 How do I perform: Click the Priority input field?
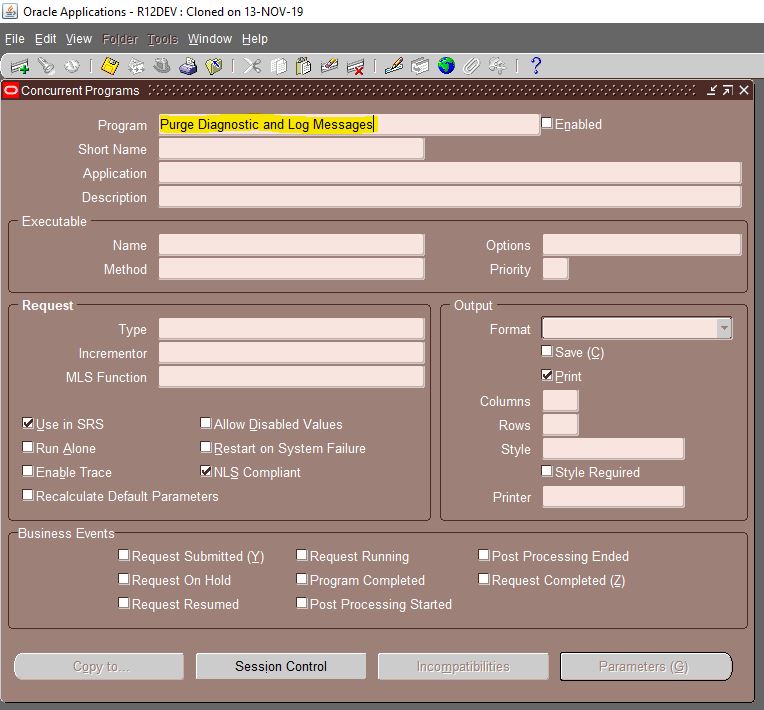pos(555,269)
